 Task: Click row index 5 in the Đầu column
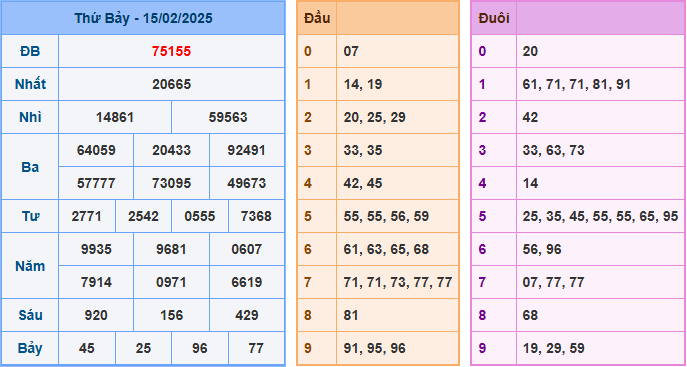(308, 216)
